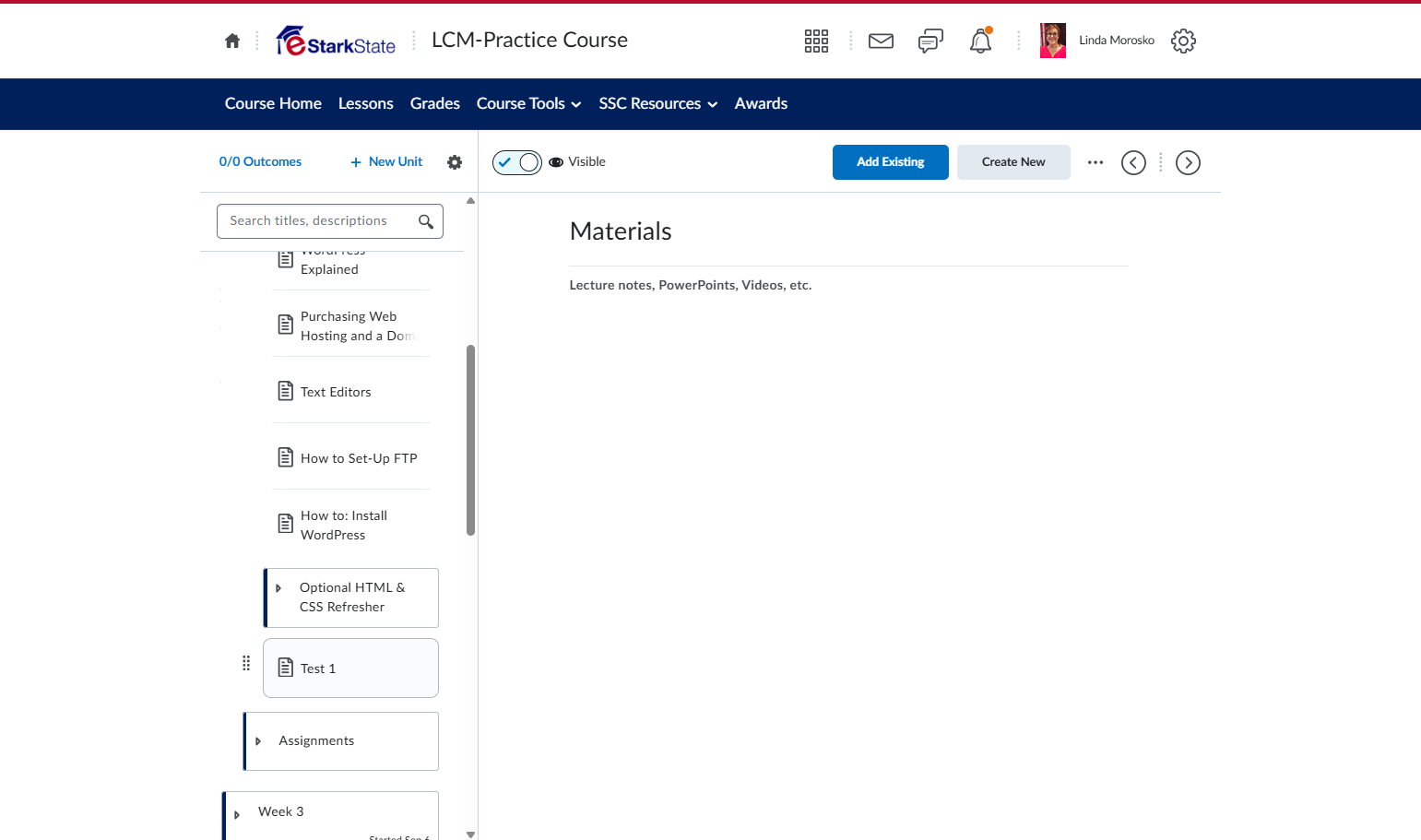Viewport: 1421px width, 840px height.
Task: Expand the Week 3 unit
Action: (237, 814)
